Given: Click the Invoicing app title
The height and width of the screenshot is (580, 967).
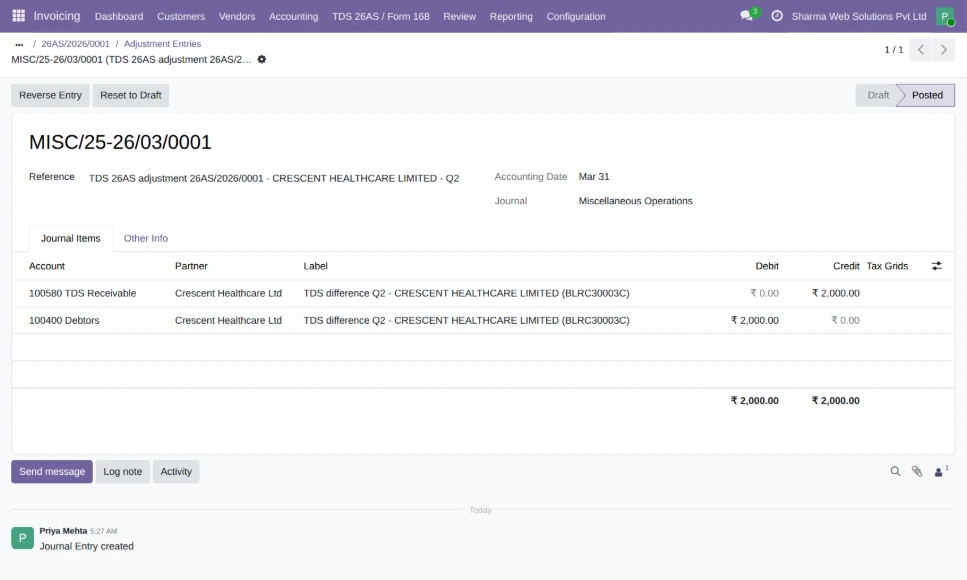Looking at the screenshot, I should tap(57, 16).
